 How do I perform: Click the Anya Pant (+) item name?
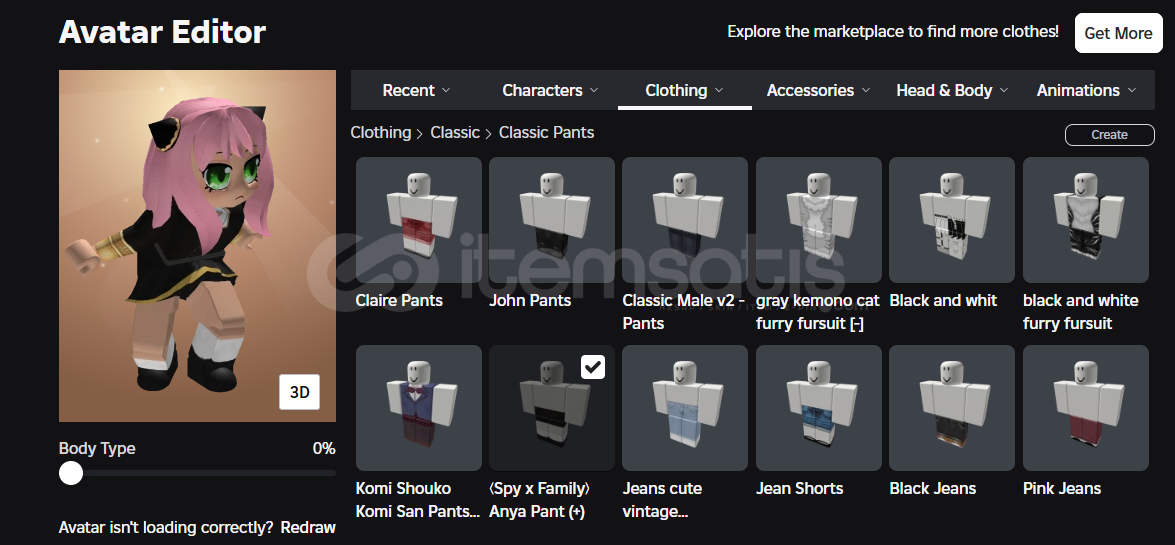540,500
